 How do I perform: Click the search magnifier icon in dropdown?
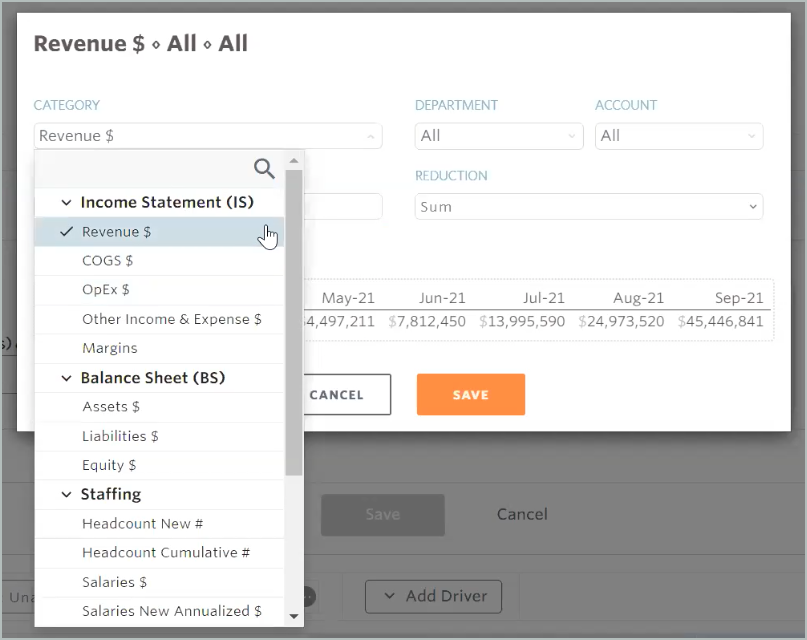pos(264,168)
